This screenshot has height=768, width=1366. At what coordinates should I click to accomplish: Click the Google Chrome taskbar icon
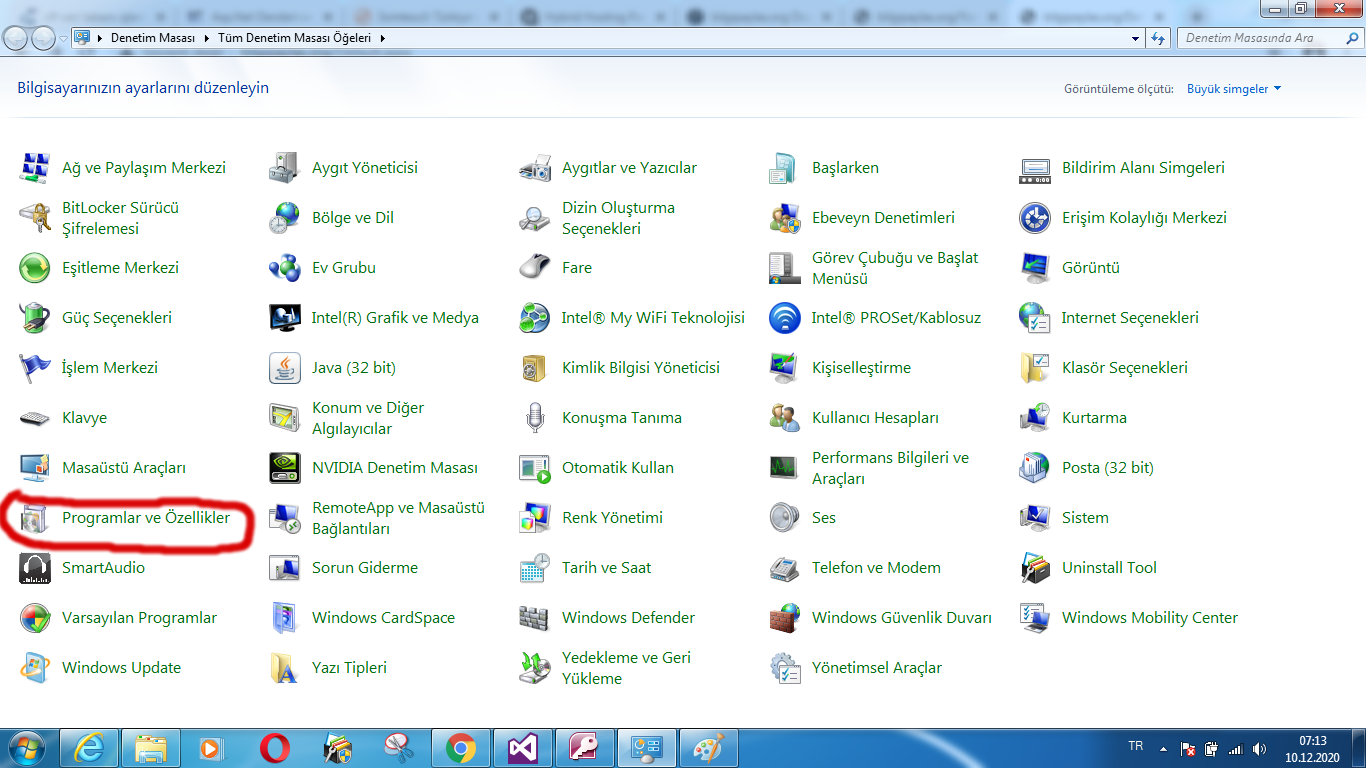461,748
